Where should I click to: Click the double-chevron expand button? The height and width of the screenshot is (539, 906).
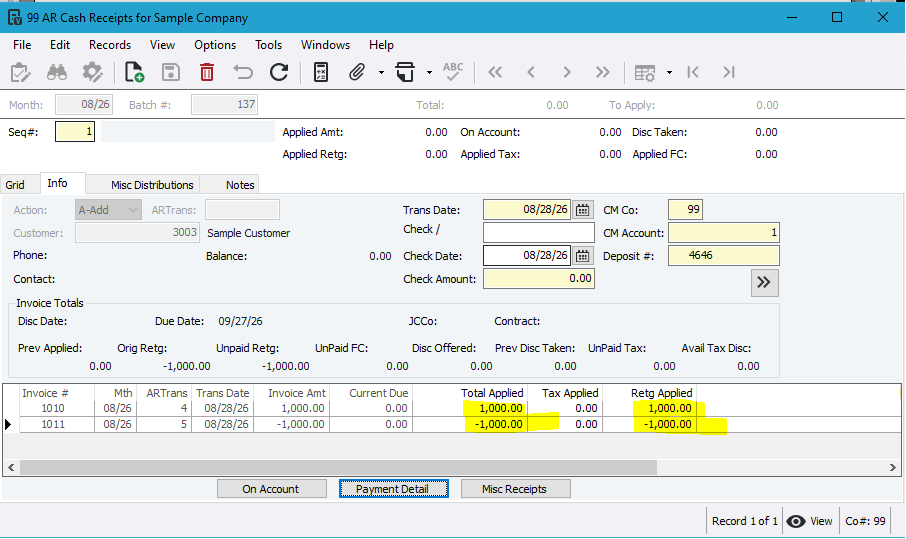pyautogui.click(x=764, y=282)
